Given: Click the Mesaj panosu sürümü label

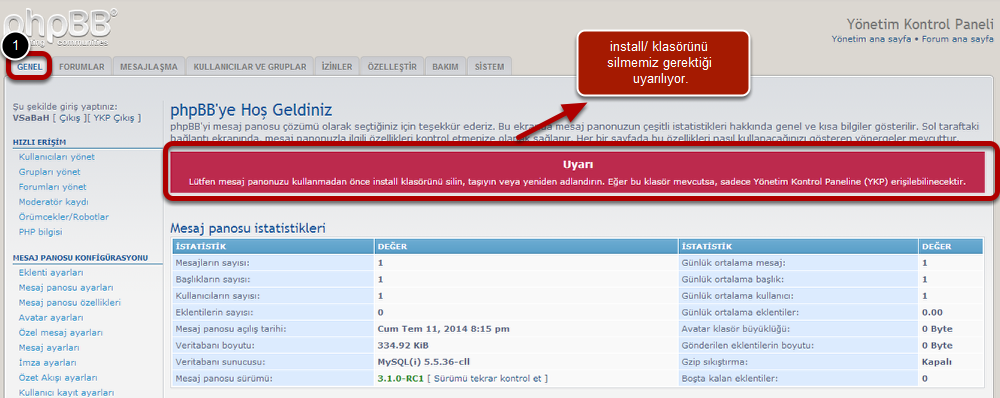Looking at the screenshot, I should (224, 379).
